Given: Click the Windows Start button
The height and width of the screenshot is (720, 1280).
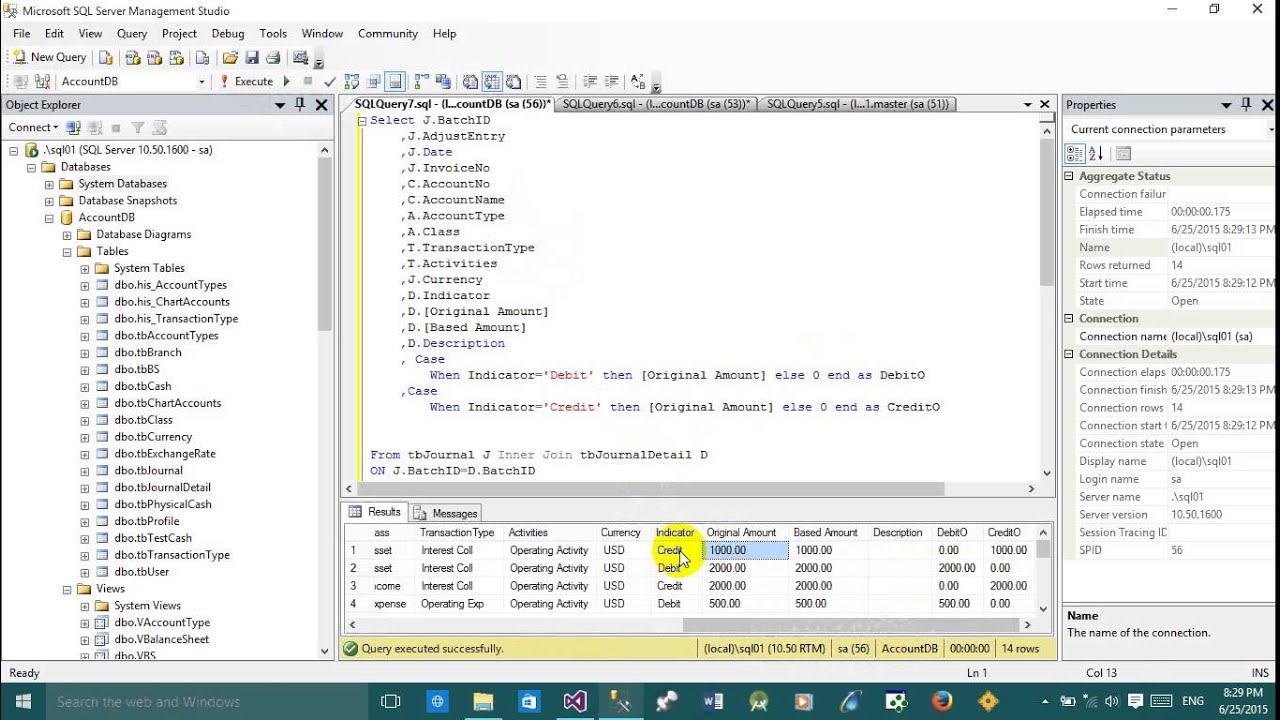Looking at the screenshot, I should [x=23, y=701].
